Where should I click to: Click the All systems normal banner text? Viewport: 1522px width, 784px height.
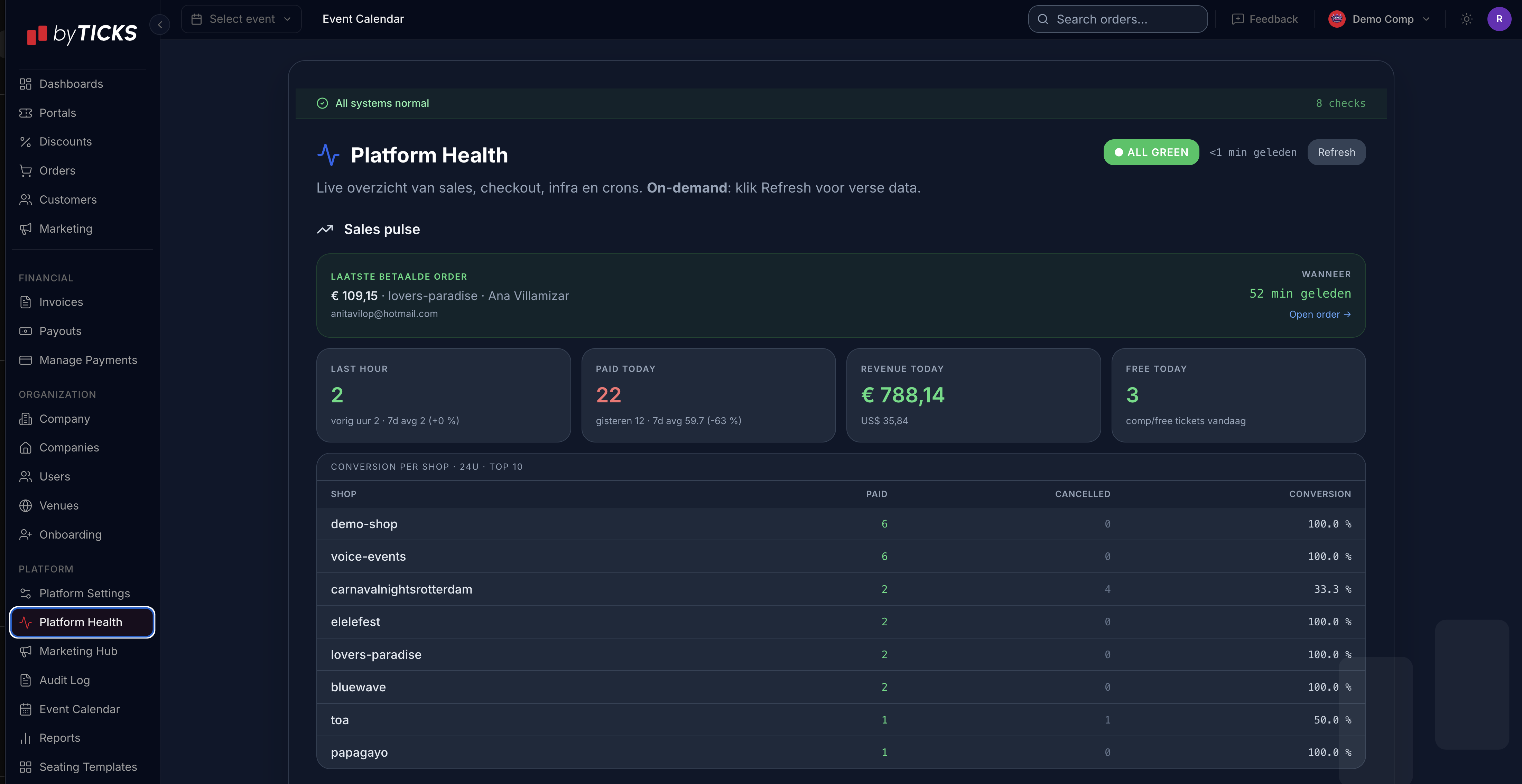382,103
